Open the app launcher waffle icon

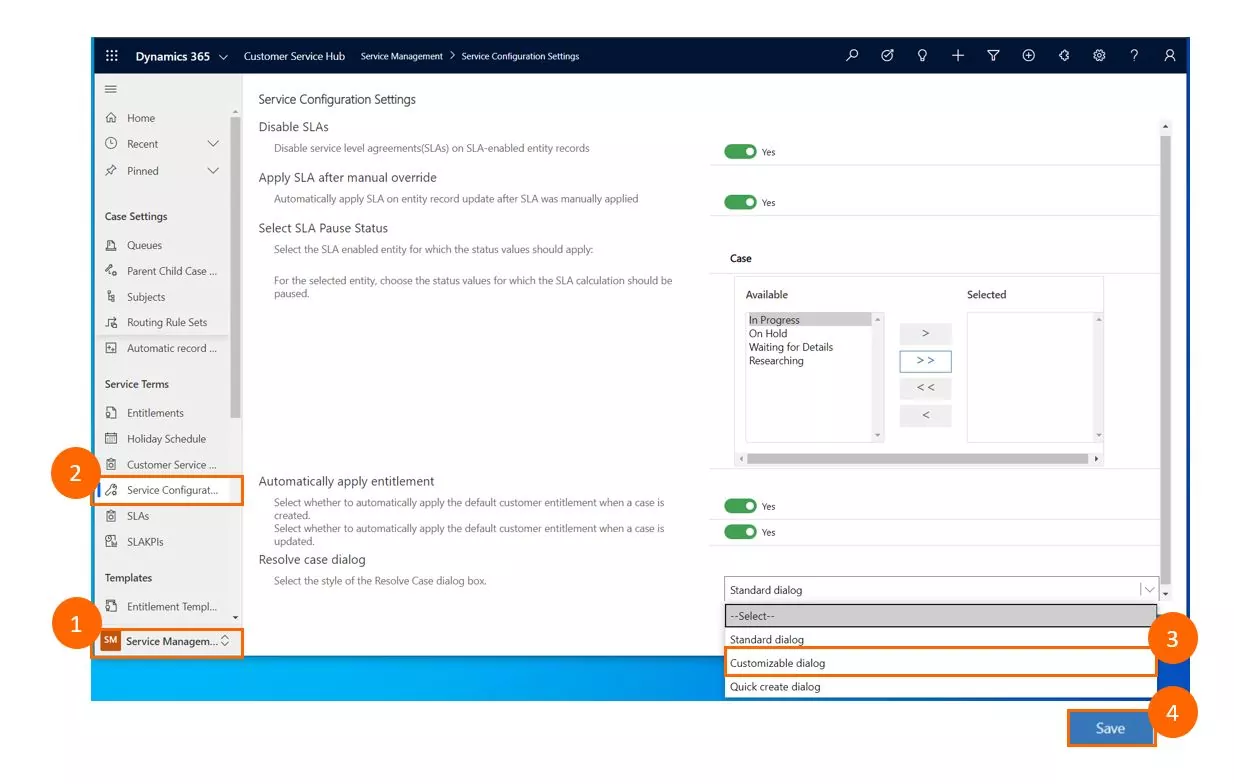pyautogui.click(x=112, y=56)
